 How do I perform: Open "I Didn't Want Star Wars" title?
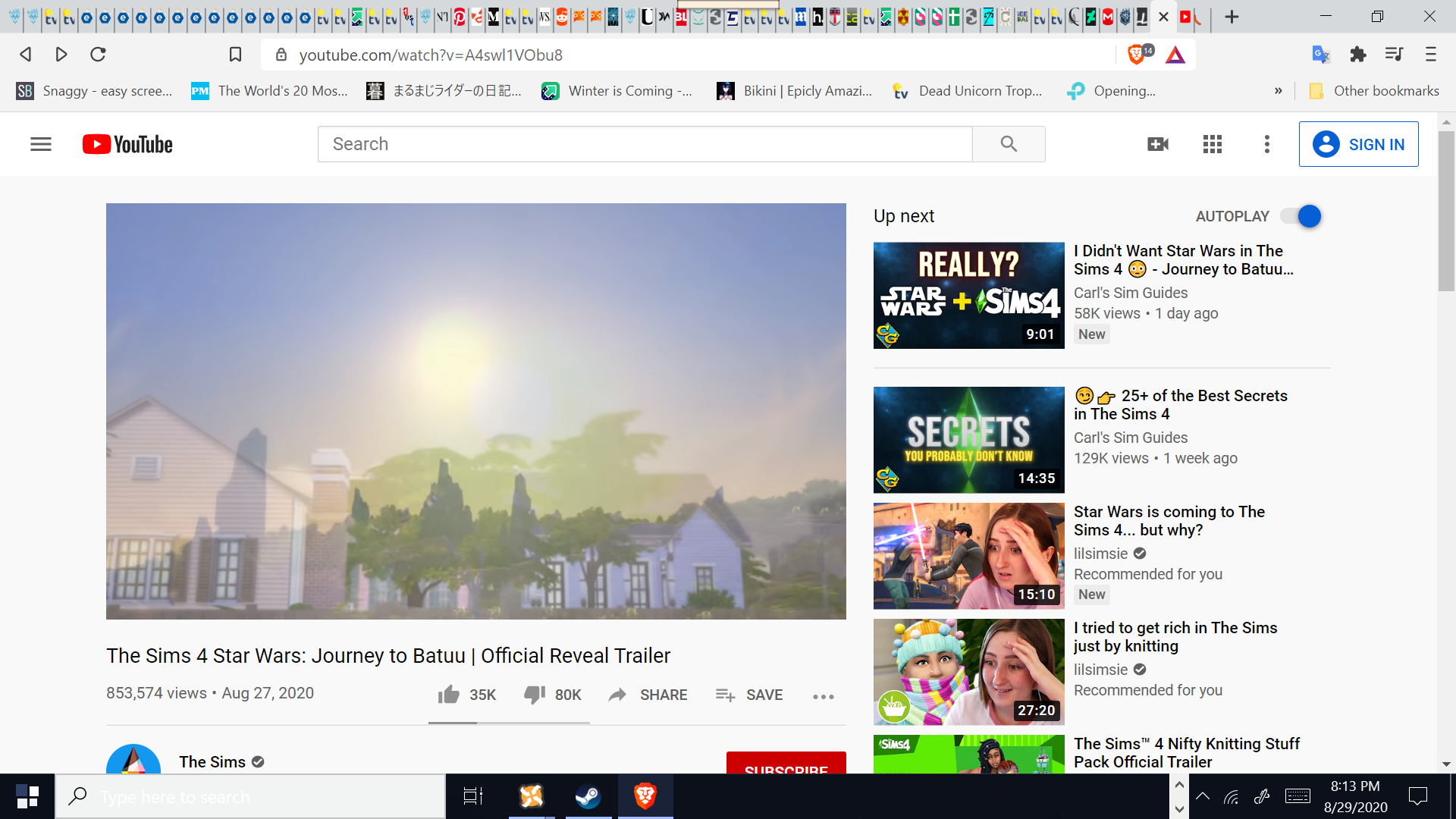click(x=1184, y=260)
